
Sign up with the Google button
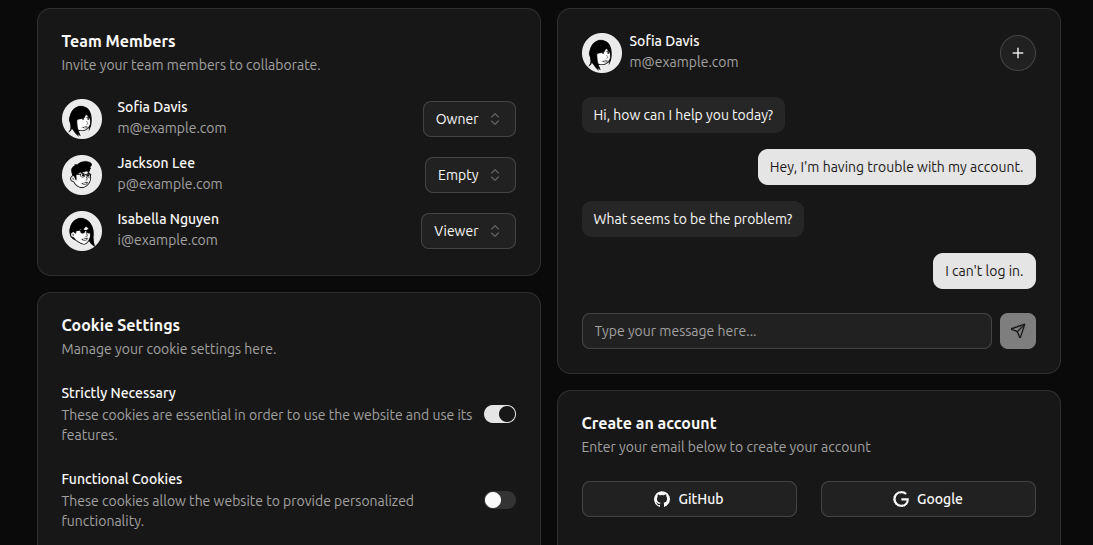pyautogui.click(x=928, y=499)
